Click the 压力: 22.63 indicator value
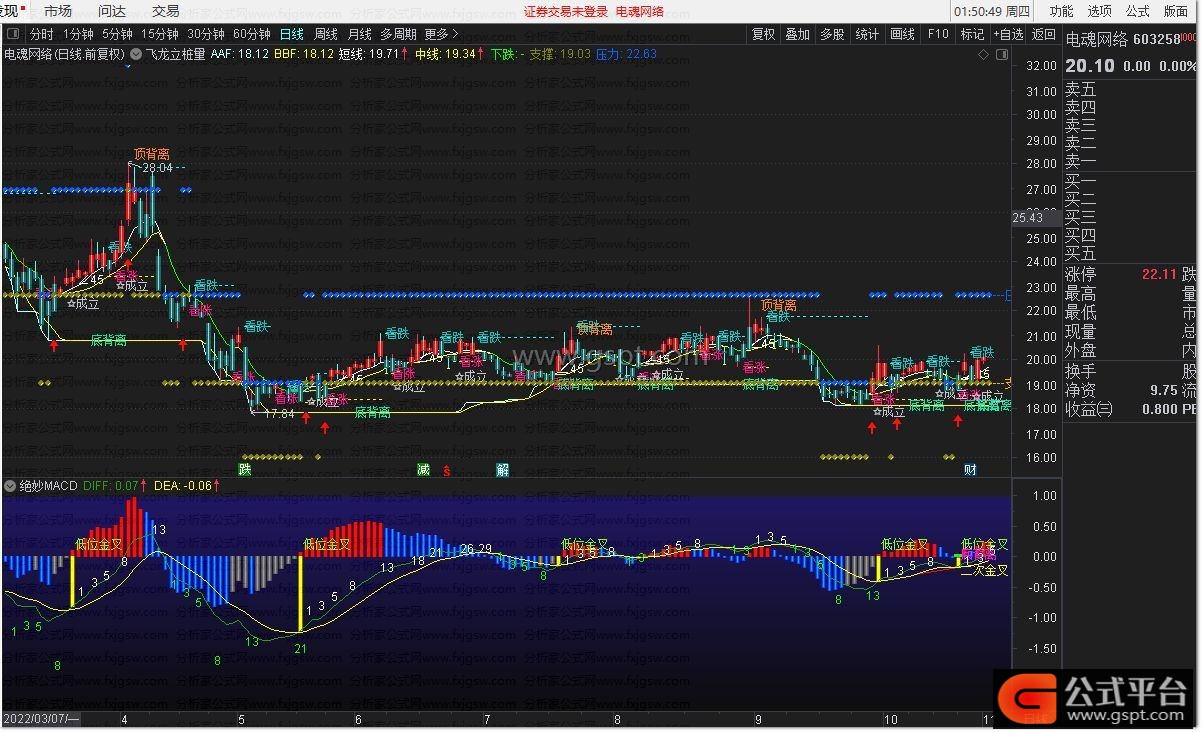Screen dimensions: 1203x732 [626, 54]
